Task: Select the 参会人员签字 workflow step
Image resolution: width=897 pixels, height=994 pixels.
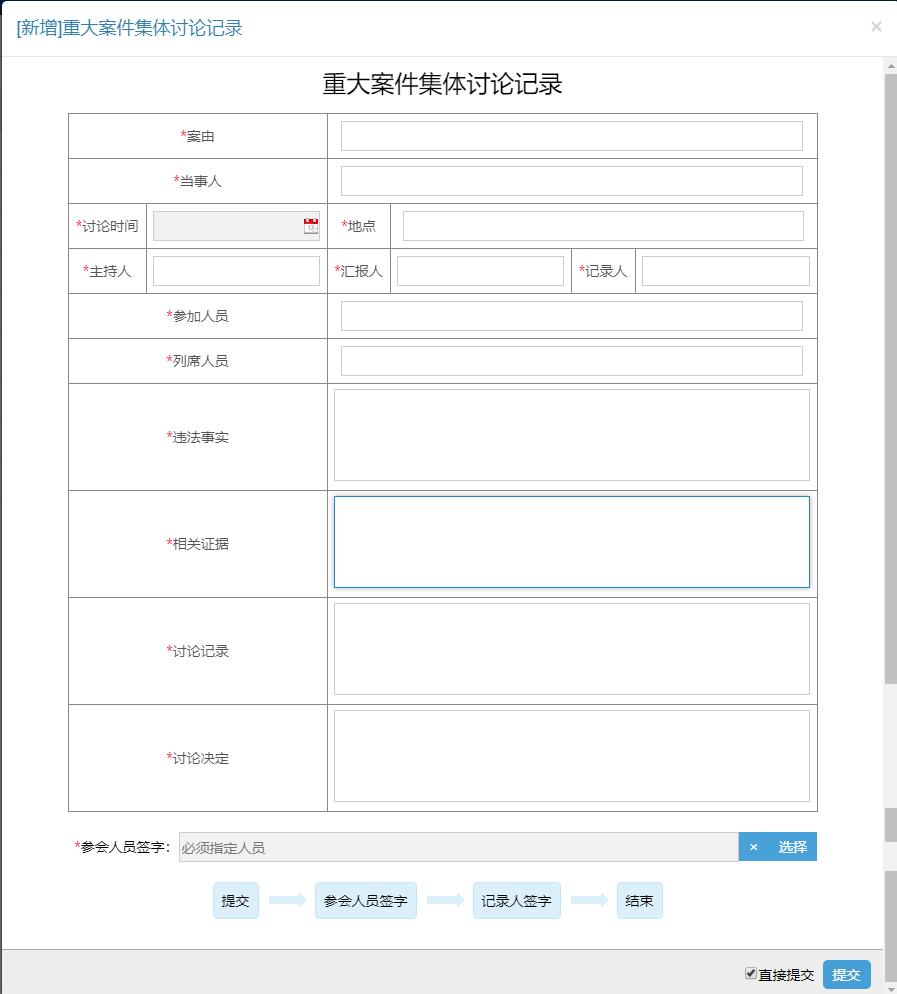Action: (366, 900)
